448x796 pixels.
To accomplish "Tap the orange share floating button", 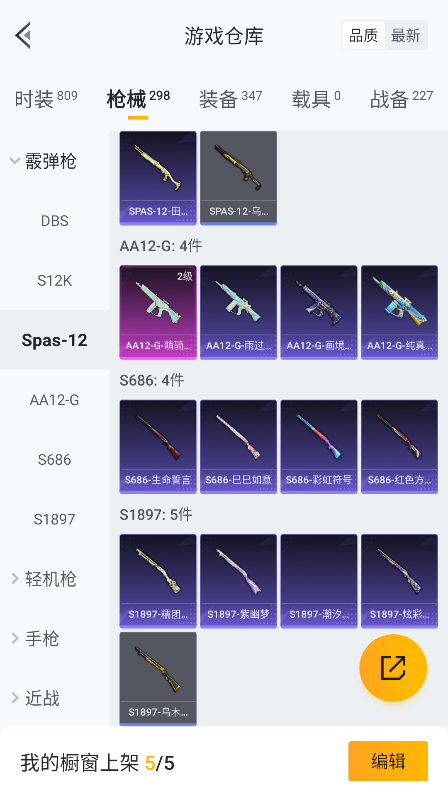I will [x=393, y=668].
